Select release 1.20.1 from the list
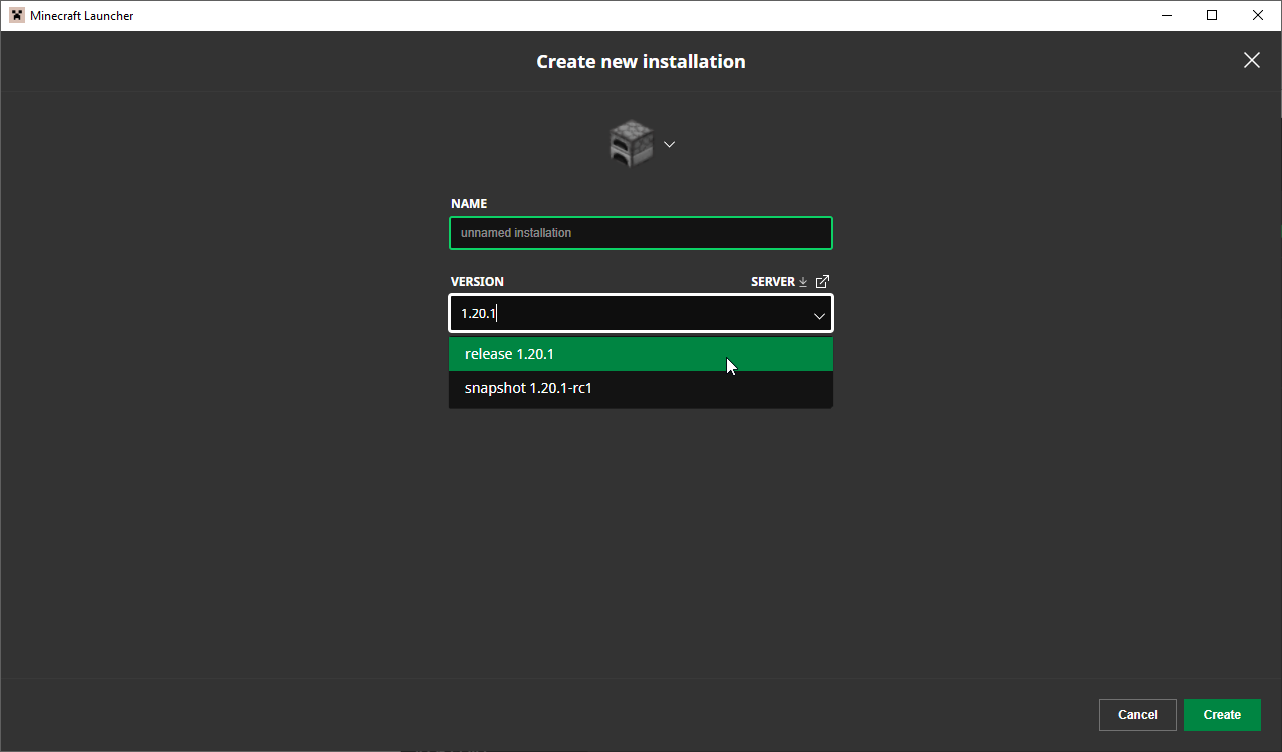The image size is (1282, 752). pyautogui.click(x=640, y=354)
